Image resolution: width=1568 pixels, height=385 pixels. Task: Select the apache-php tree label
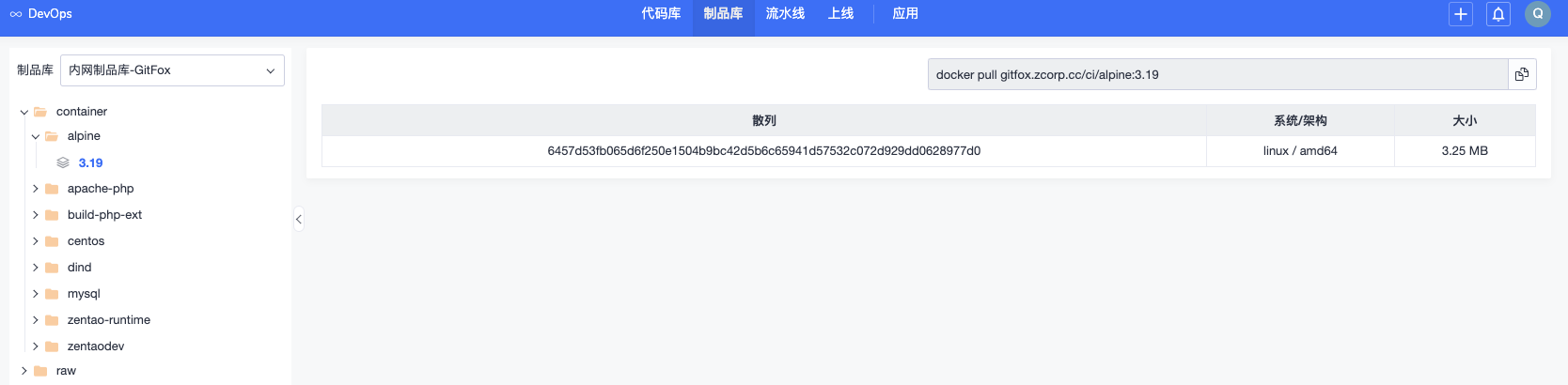pos(101,189)
